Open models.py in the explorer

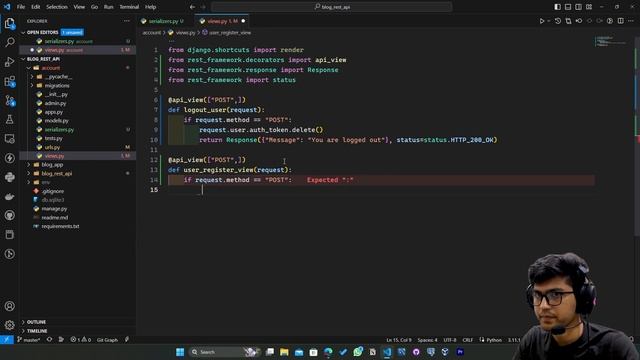coord(56,121)
